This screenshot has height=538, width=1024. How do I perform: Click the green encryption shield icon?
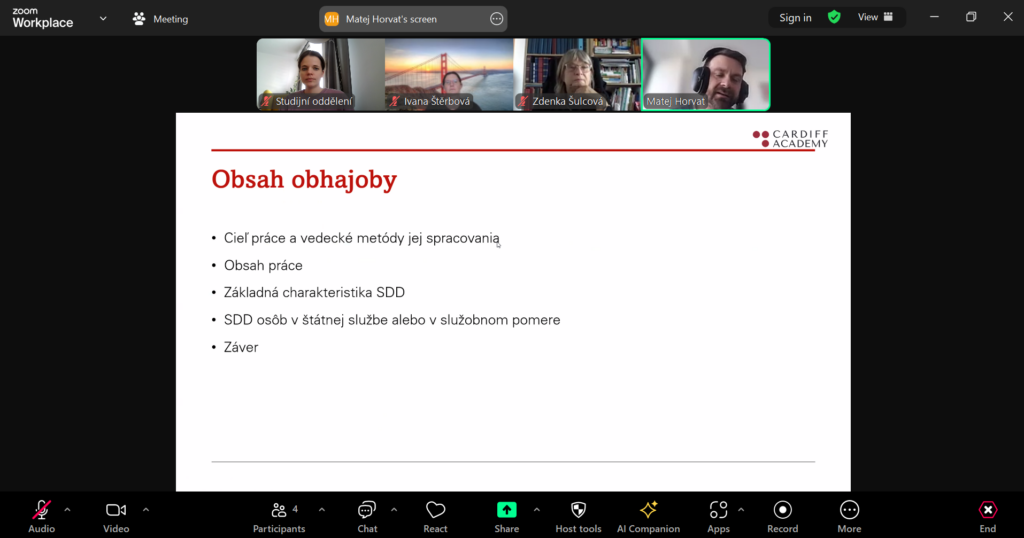click(834, 18)
